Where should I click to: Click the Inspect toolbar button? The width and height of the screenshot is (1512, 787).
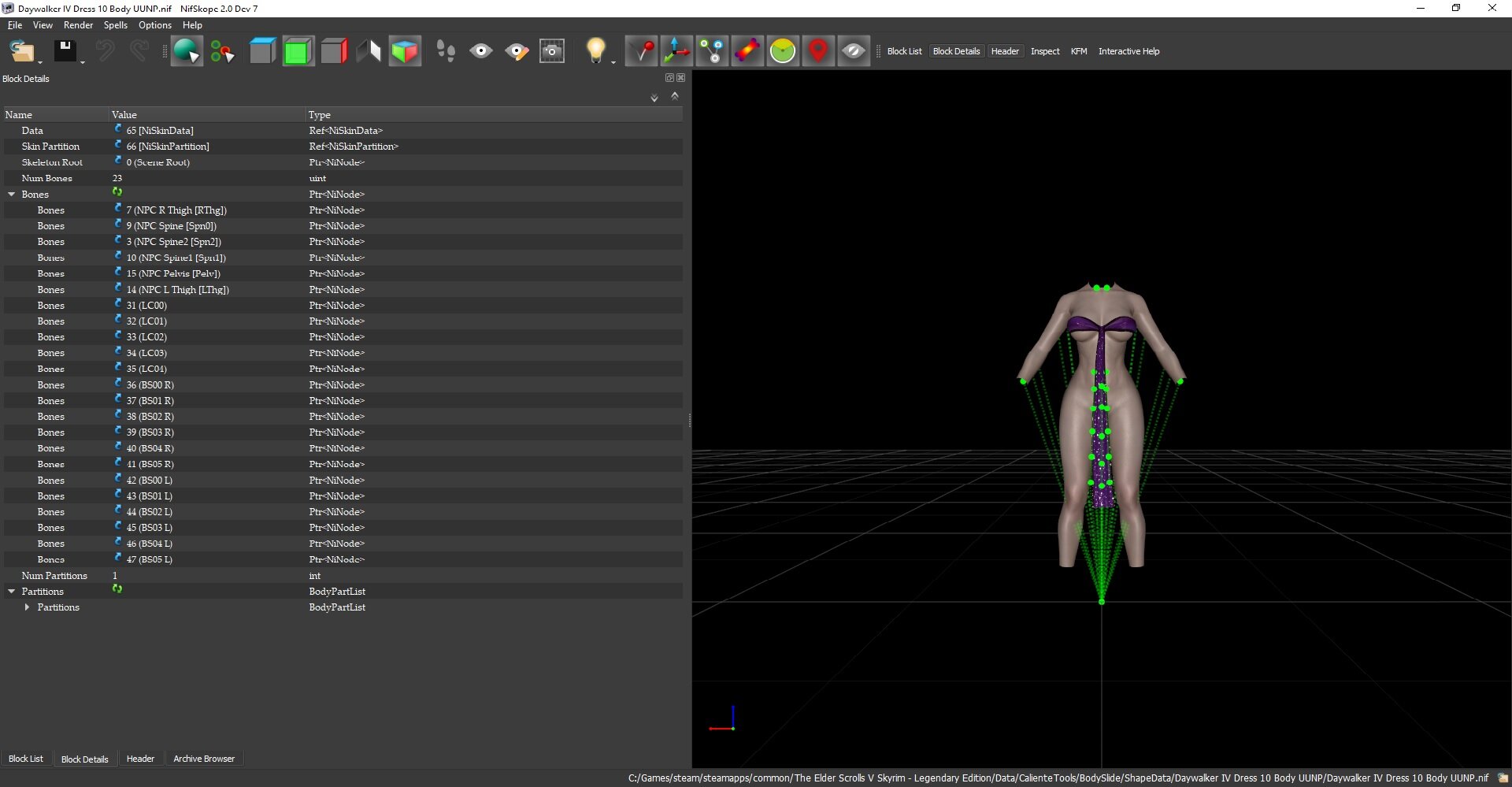[x=1045, y=51]
